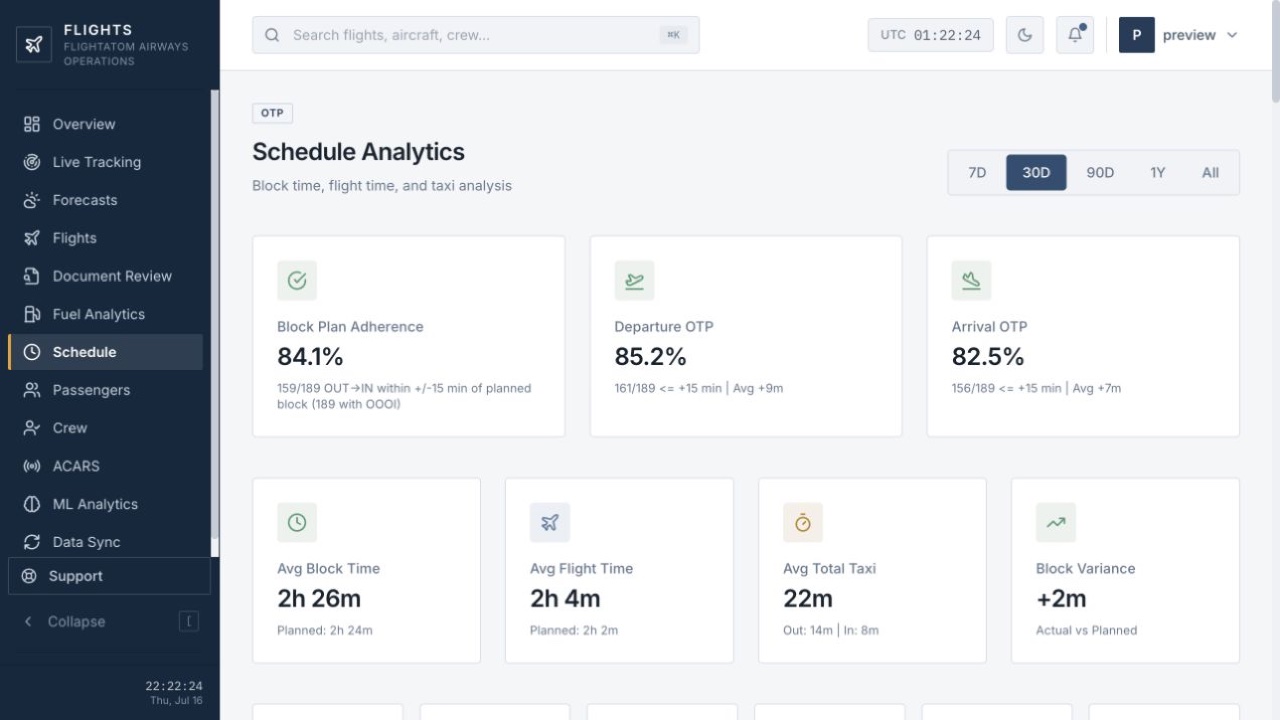Click the Avg Flight Time plane icon
The height and width of the screenshot is (720, 1280).
(550, 523)
